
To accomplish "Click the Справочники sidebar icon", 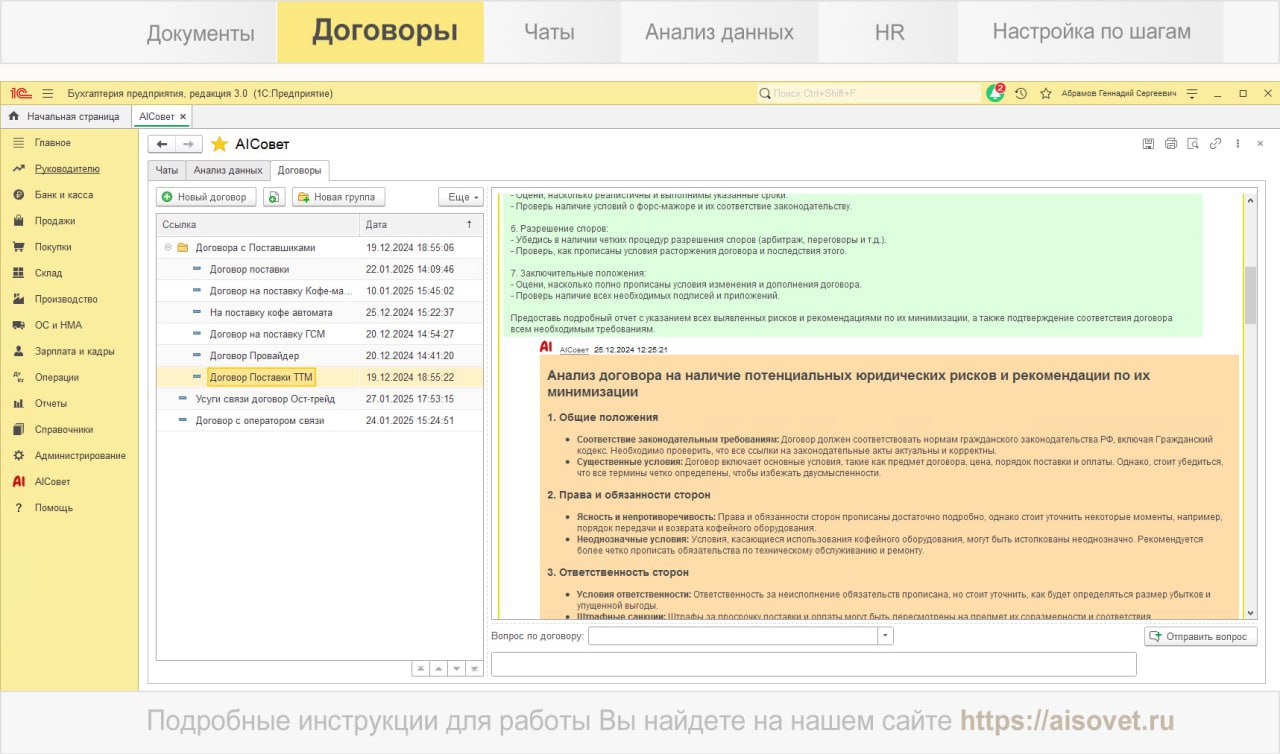I will pyautogui.click(x=19, y=429).
